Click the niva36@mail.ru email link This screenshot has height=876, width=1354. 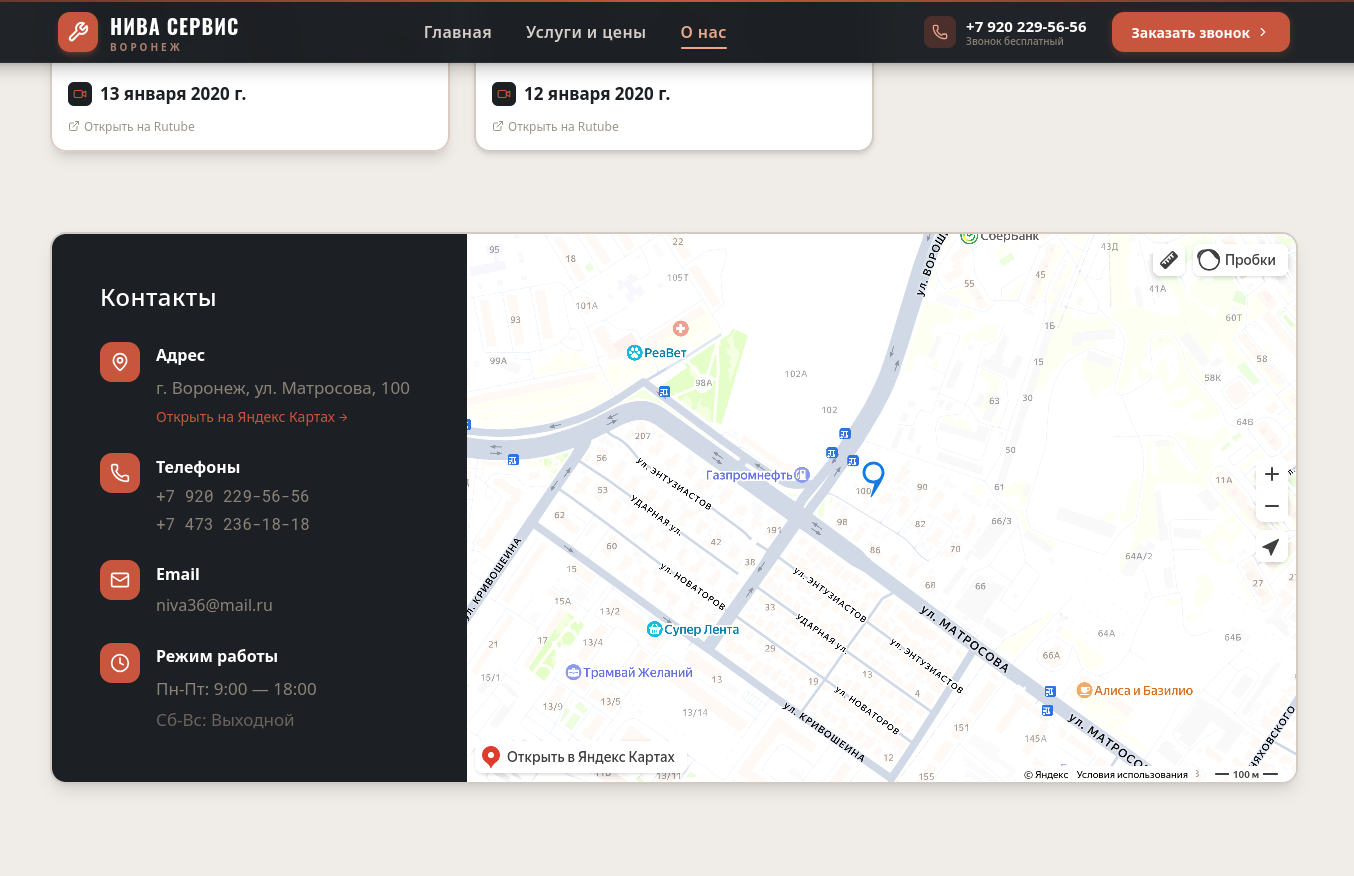coord(214,606)
